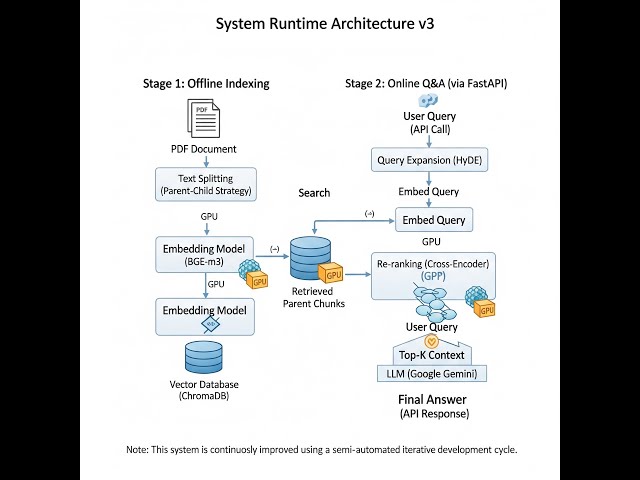
Task: Click the "Final Answer (API Response)" text
Action: [x=433, y=407]
